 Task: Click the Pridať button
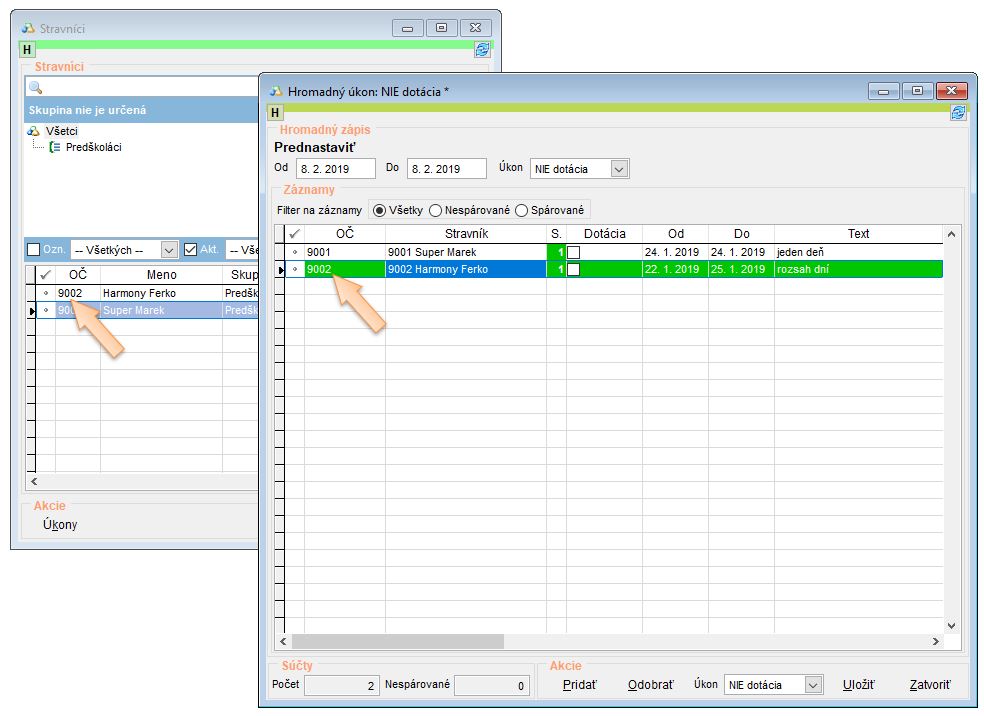(579, 685)
